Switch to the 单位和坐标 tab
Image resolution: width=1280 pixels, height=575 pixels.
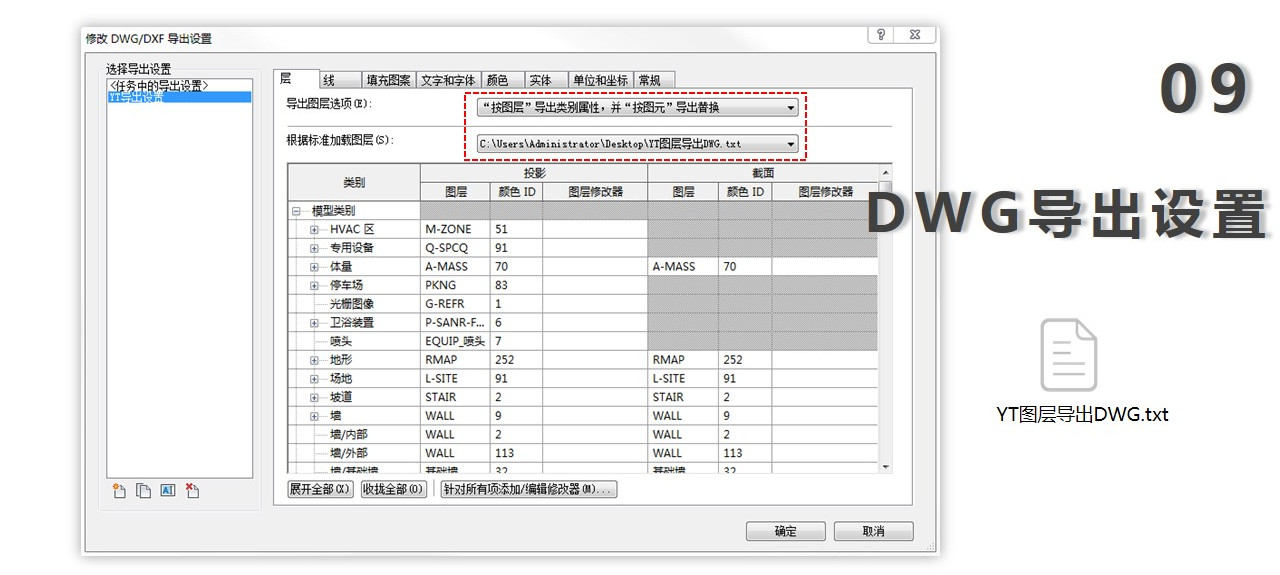[x=600, y=80]
